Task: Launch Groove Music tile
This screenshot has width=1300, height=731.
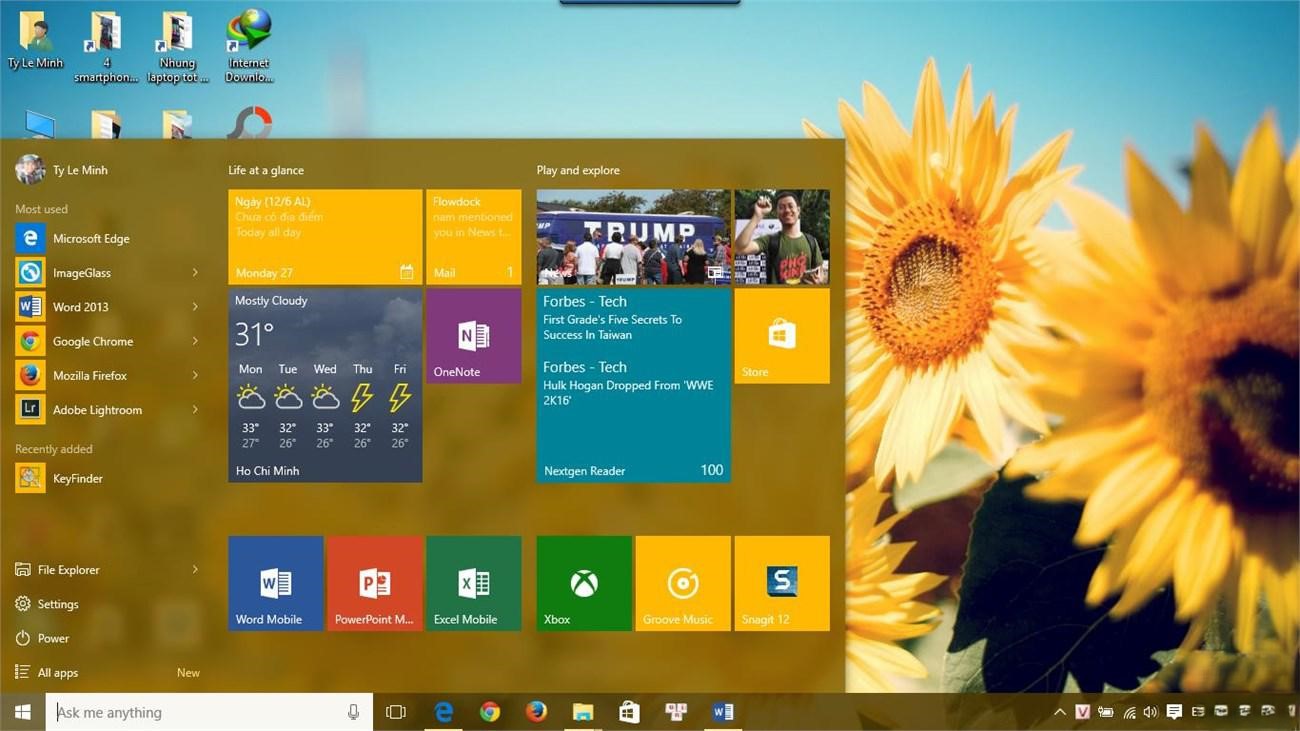Action: point(682,583)
